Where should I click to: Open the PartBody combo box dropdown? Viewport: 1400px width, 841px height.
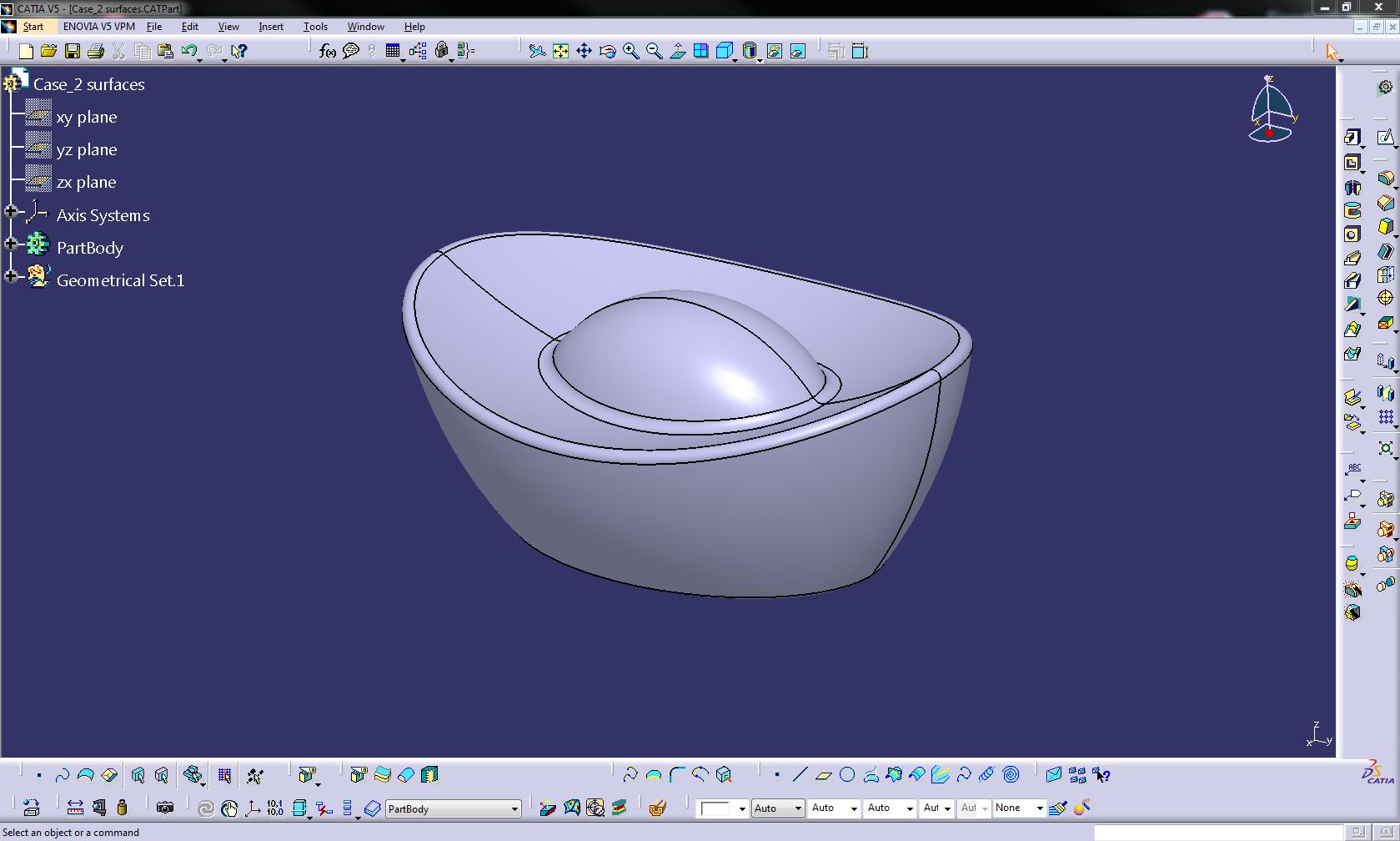coord(514,808)
